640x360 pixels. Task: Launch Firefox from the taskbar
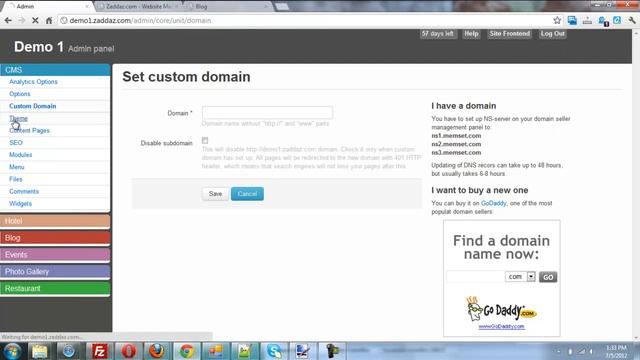[157, 351]
